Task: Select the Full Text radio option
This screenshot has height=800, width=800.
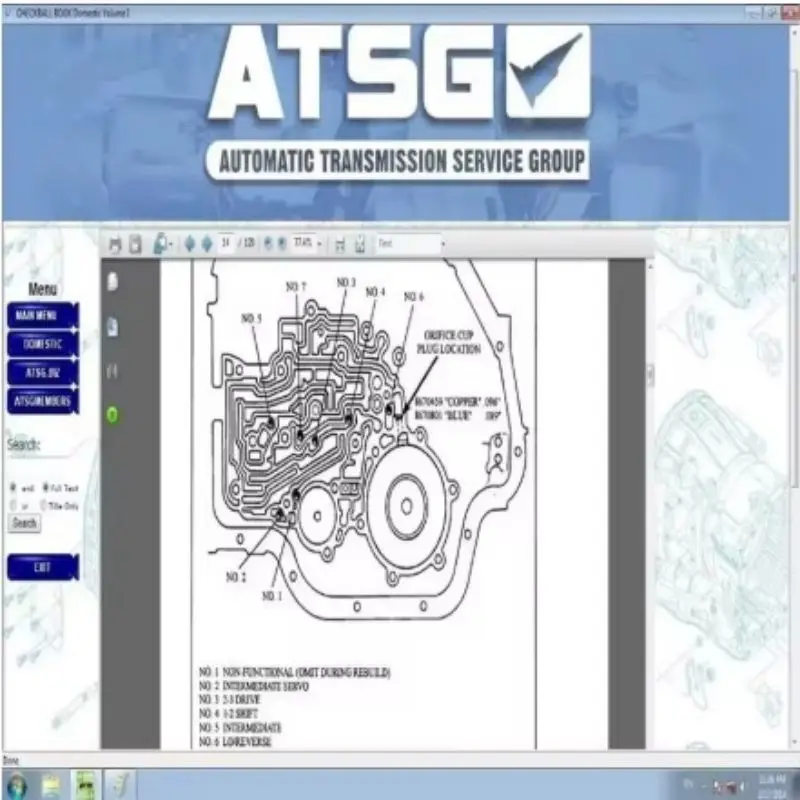Action: [x=45, y=488]
